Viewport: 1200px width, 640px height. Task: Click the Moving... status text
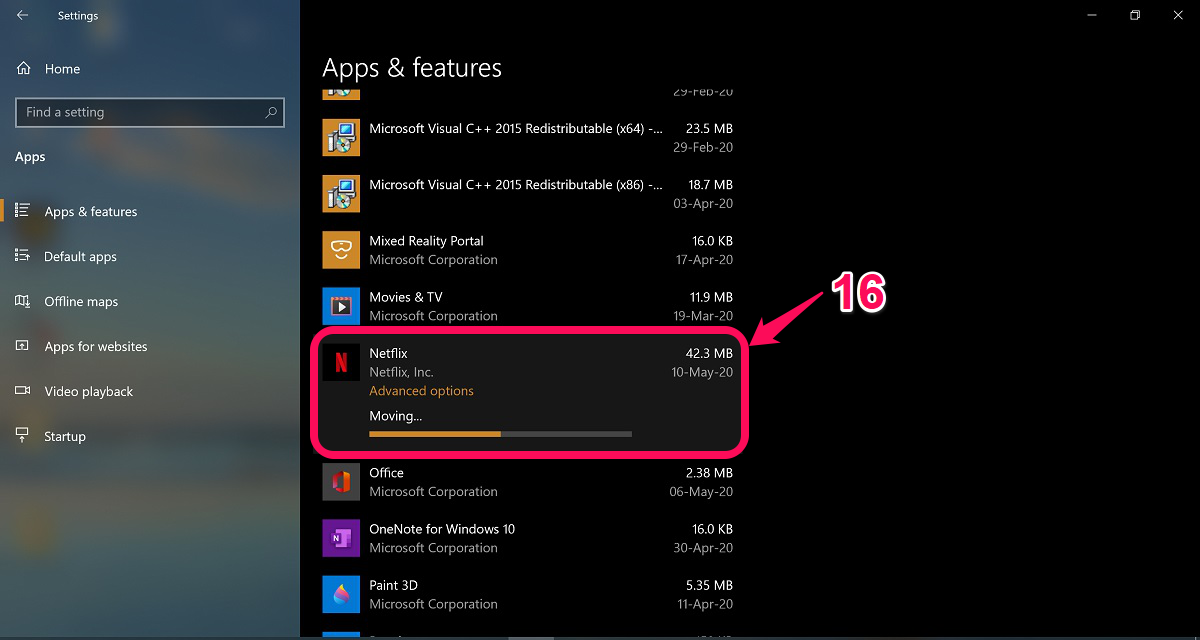(396, 416)
